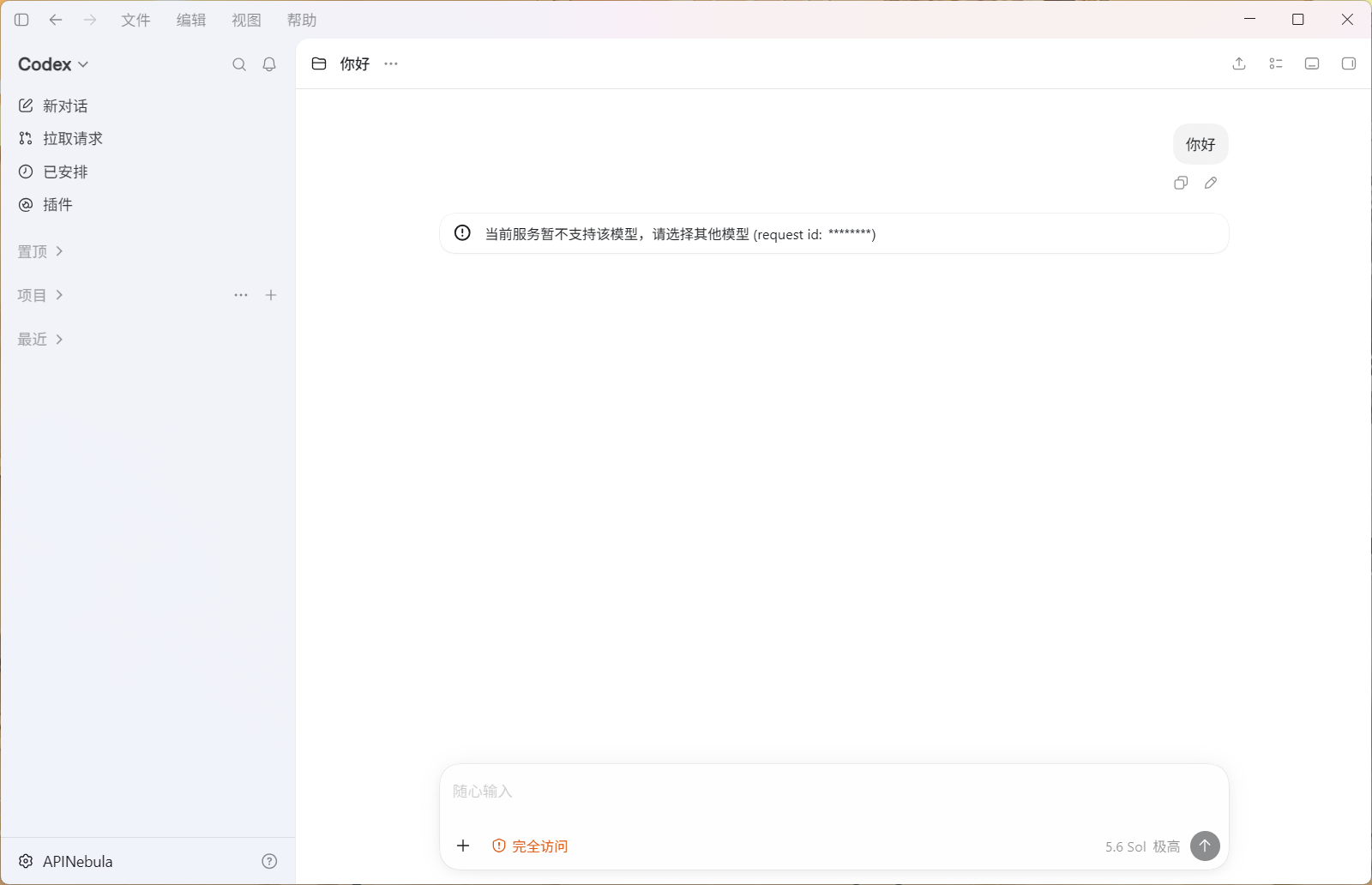This screenshot has width=1372, height=885.
Task: Toggle the bottom panel icon
Action: click(1312, 63)
